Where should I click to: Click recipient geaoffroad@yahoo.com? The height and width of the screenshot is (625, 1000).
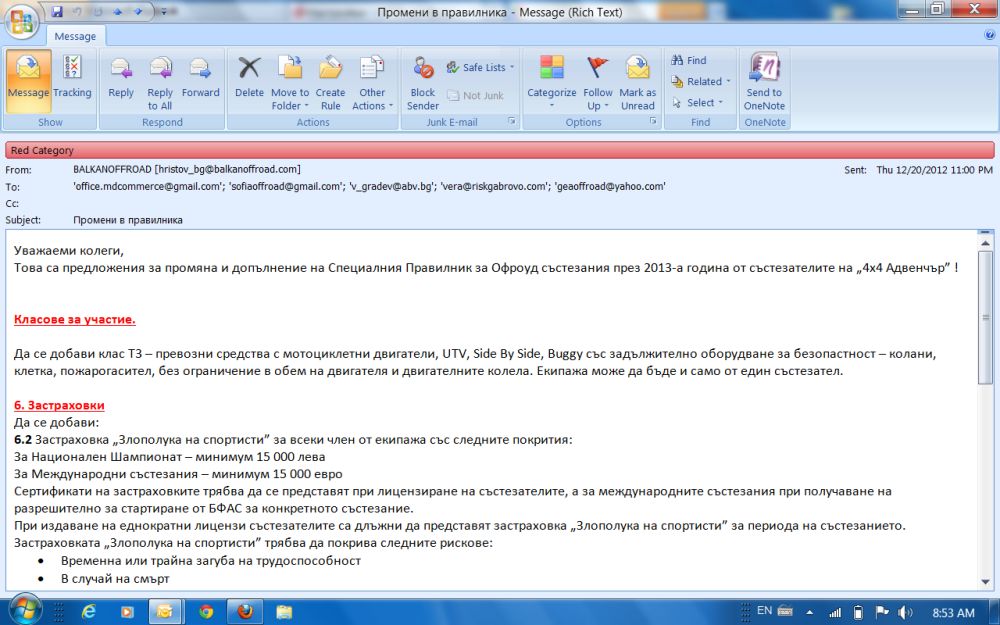610,186
